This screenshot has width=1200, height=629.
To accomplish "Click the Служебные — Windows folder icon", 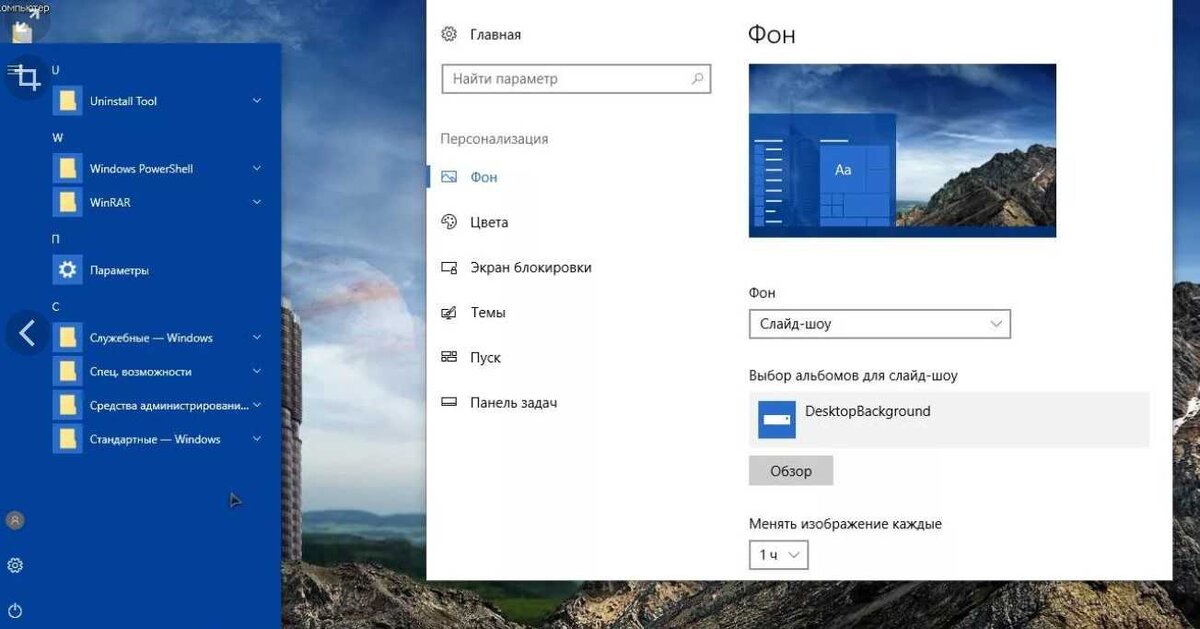I will click(x=67, y=338).
